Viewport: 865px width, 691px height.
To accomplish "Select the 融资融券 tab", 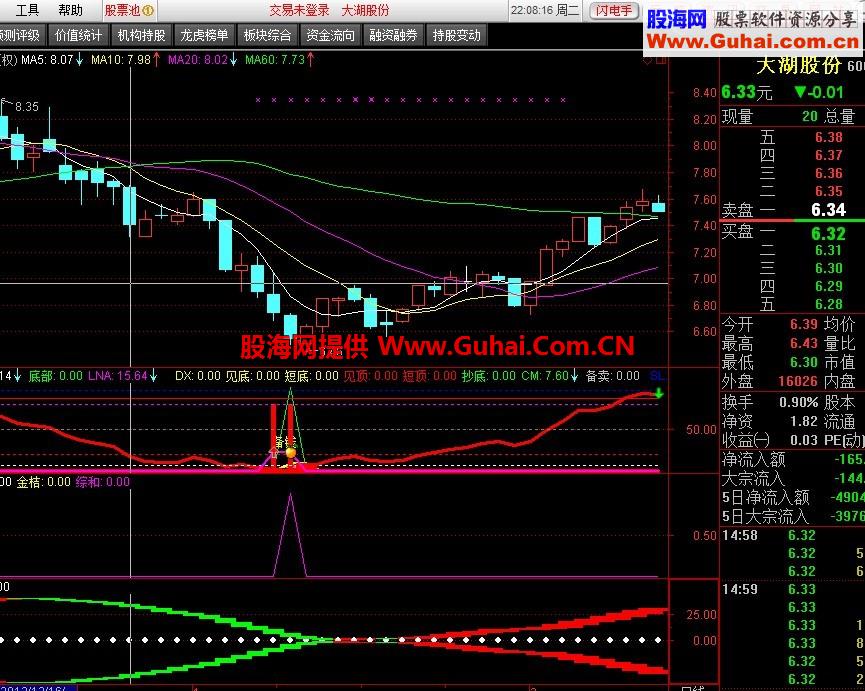I will [393, 35].
